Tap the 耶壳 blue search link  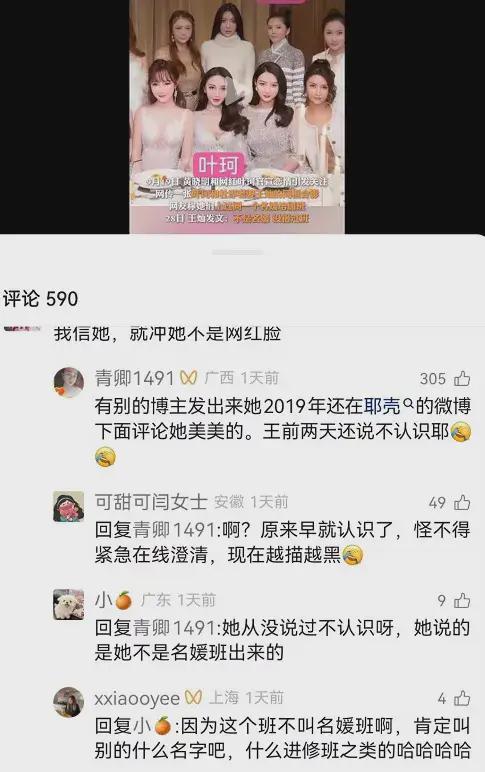(382, 406)
